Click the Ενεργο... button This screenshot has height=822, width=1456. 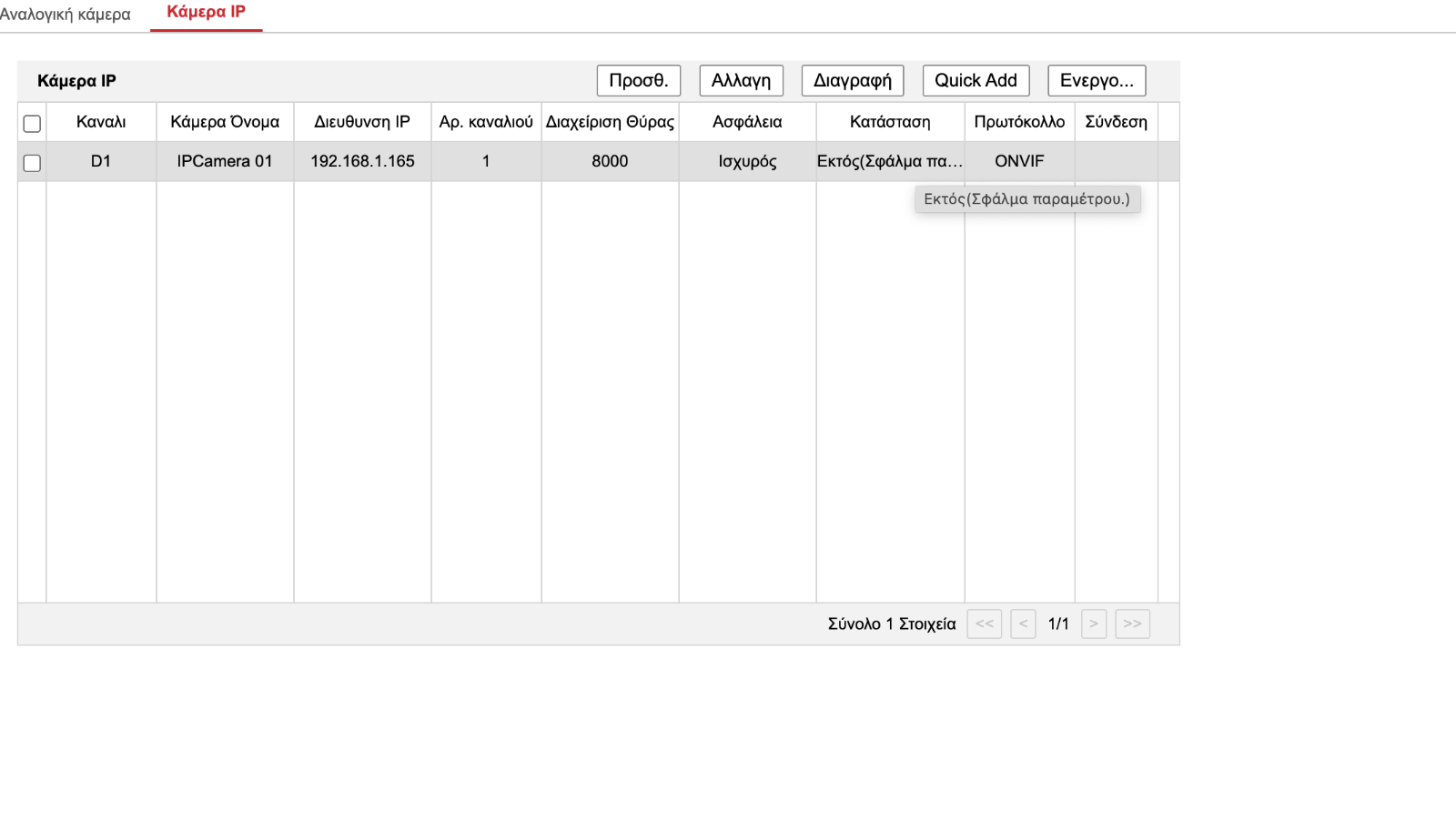1097,80
